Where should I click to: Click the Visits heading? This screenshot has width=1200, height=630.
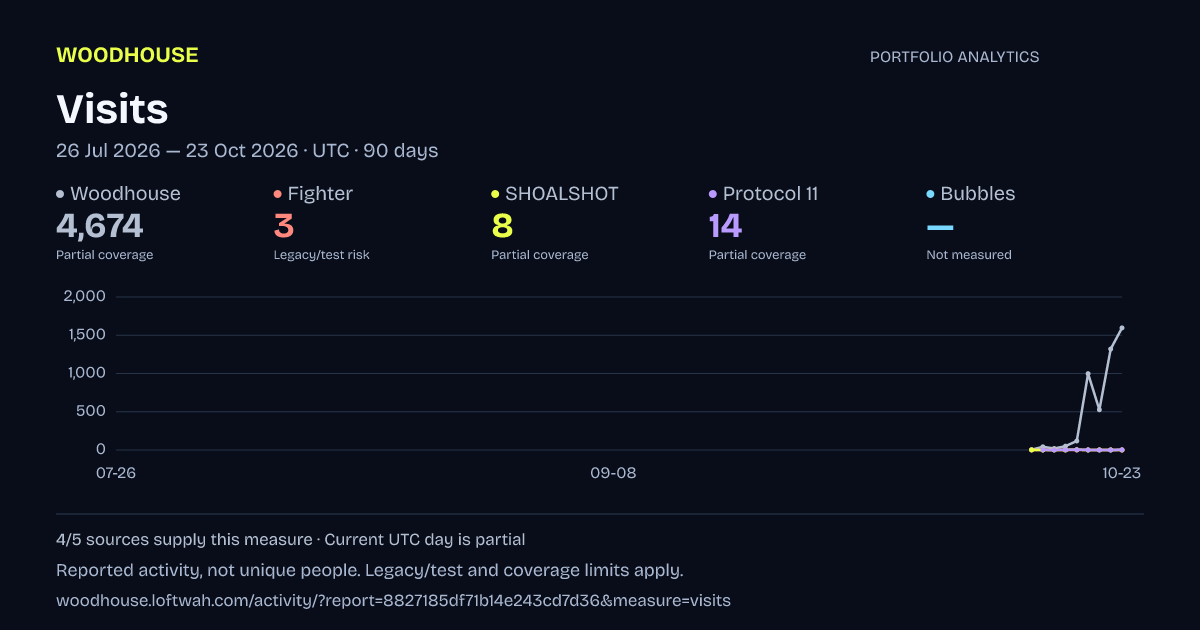click(112, 109)
